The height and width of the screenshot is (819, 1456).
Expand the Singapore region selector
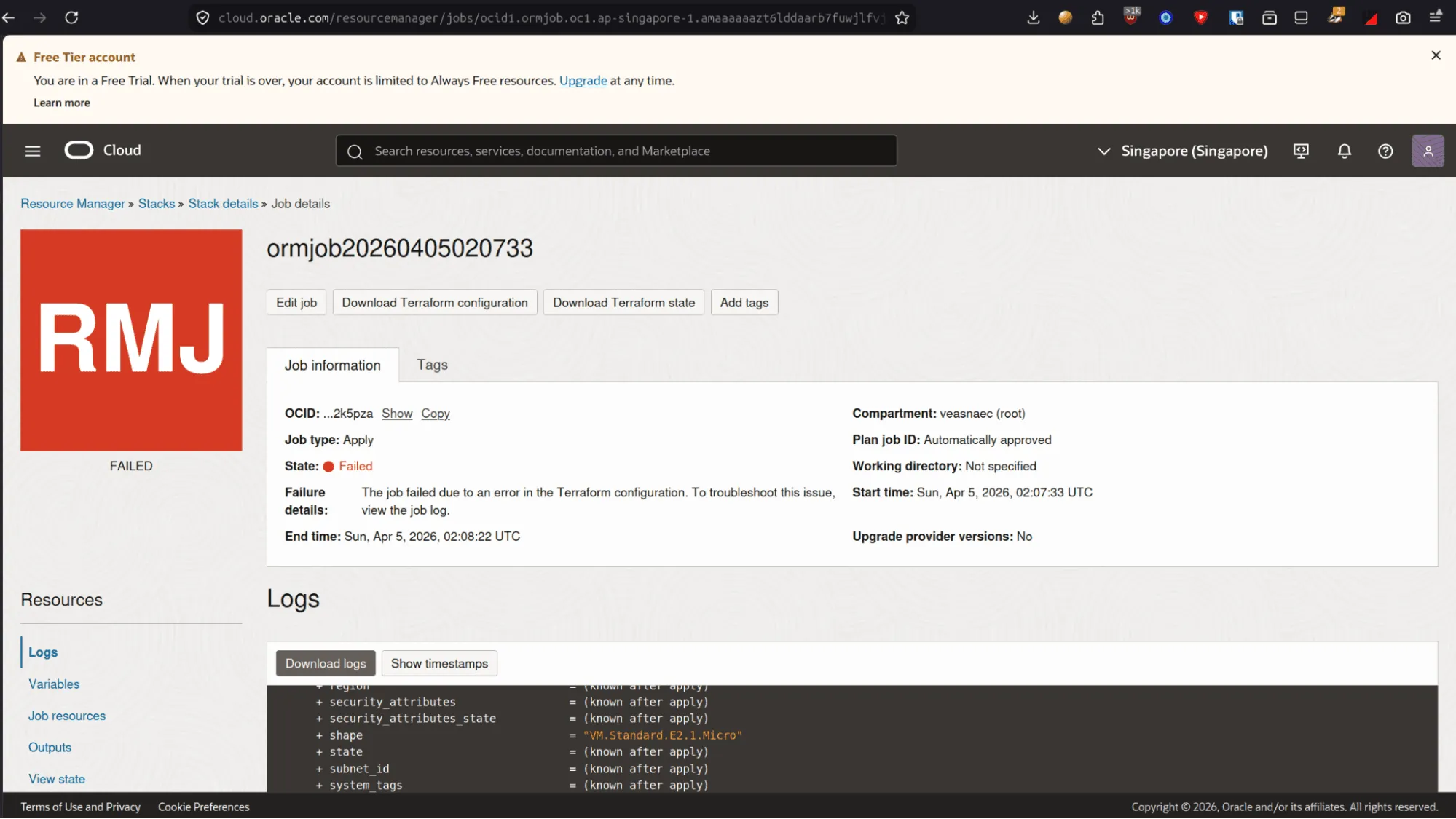click(x=1183, y=151)
